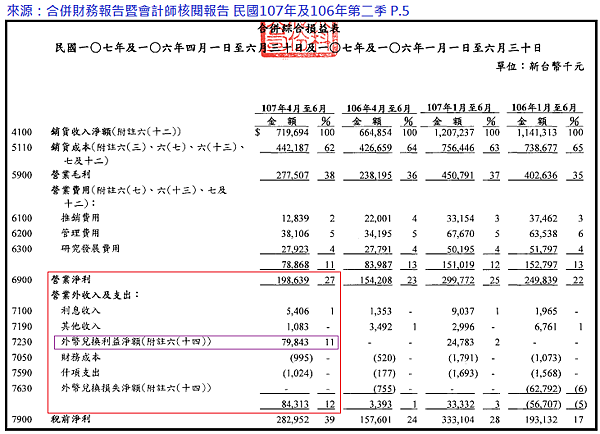Viewport: 600px width, 434px height.
Task: Click first-half 106 gross profit 402,636
Action: coord(541,175)
